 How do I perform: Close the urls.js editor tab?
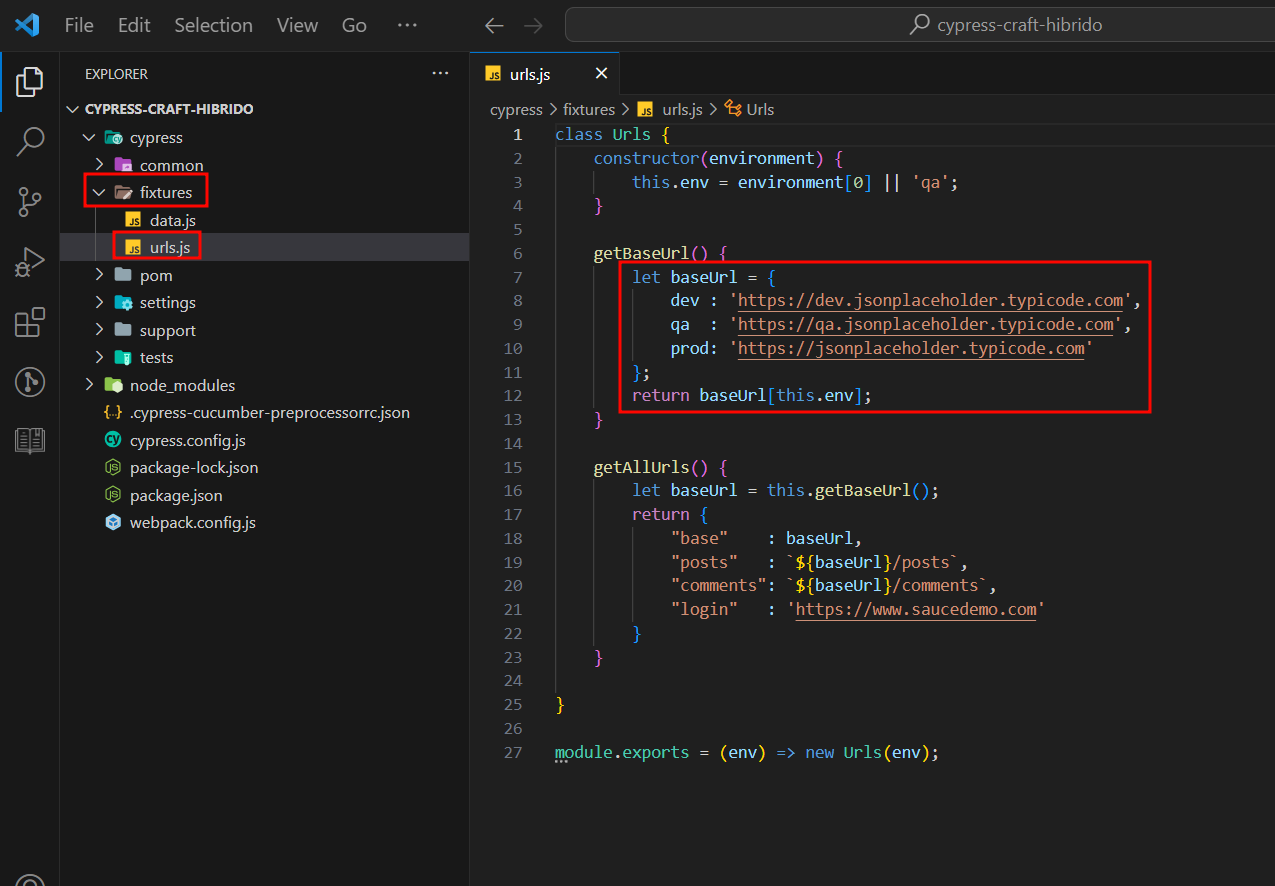pos(601,74)
